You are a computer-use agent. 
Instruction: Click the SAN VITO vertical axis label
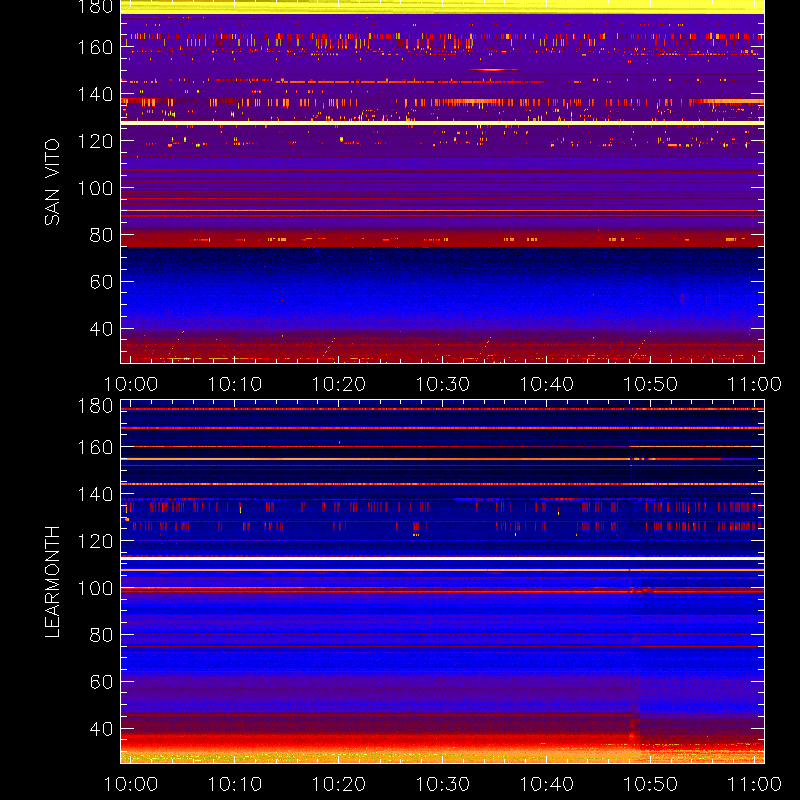click(x=52, y=182)
